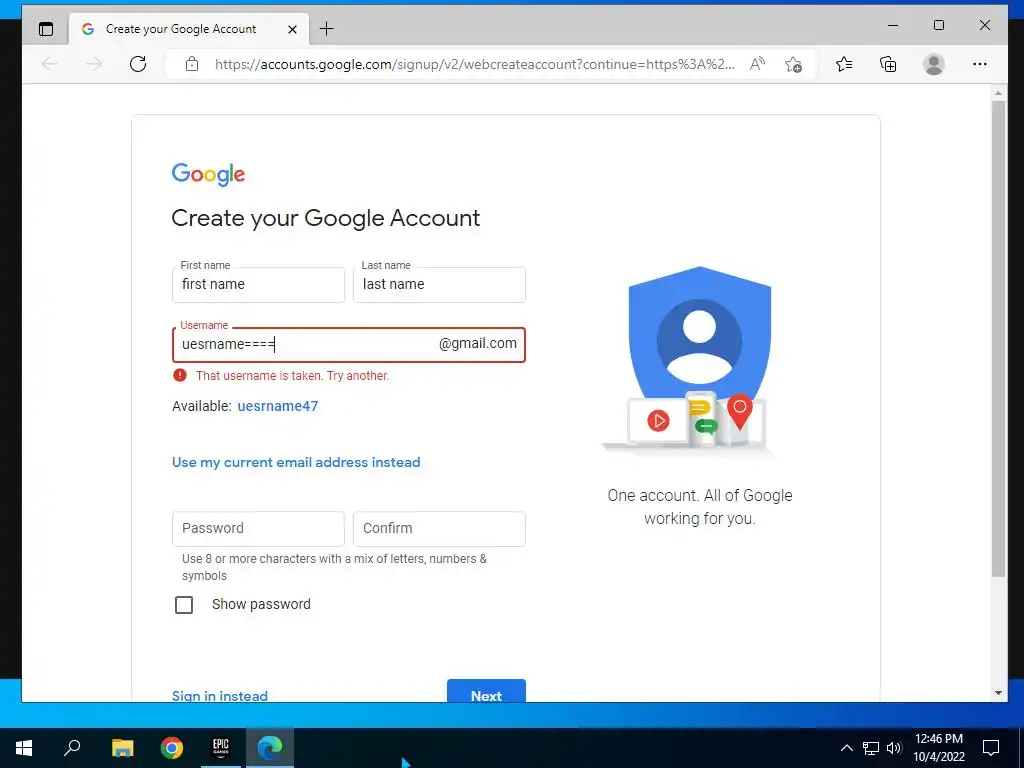
Task: Open Edge Settings and more menu
Action: point(980,64)
